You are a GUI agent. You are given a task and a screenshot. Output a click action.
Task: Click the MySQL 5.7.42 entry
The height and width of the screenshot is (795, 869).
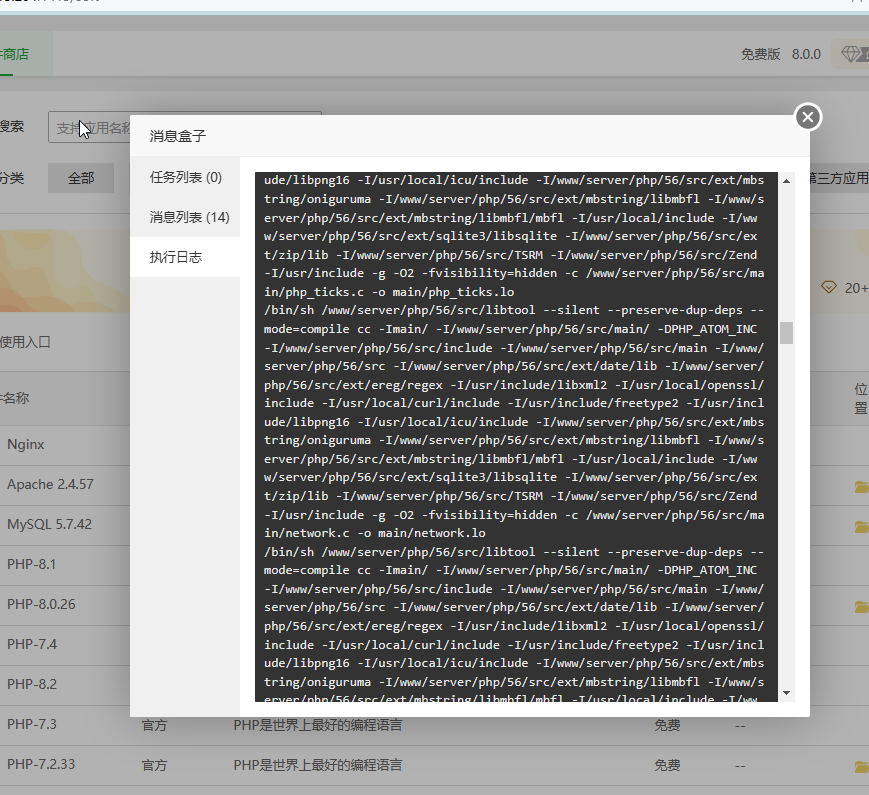click(x=49, y=524)
